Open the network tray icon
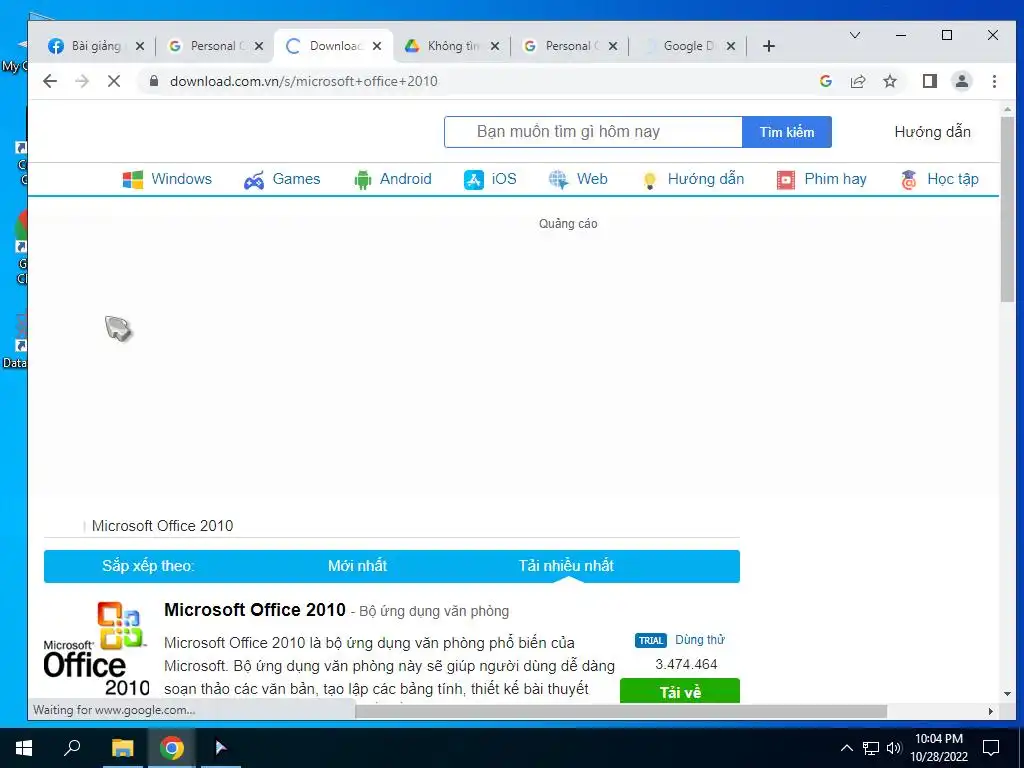Screen dimensions: 1024x768 [871, 748]
